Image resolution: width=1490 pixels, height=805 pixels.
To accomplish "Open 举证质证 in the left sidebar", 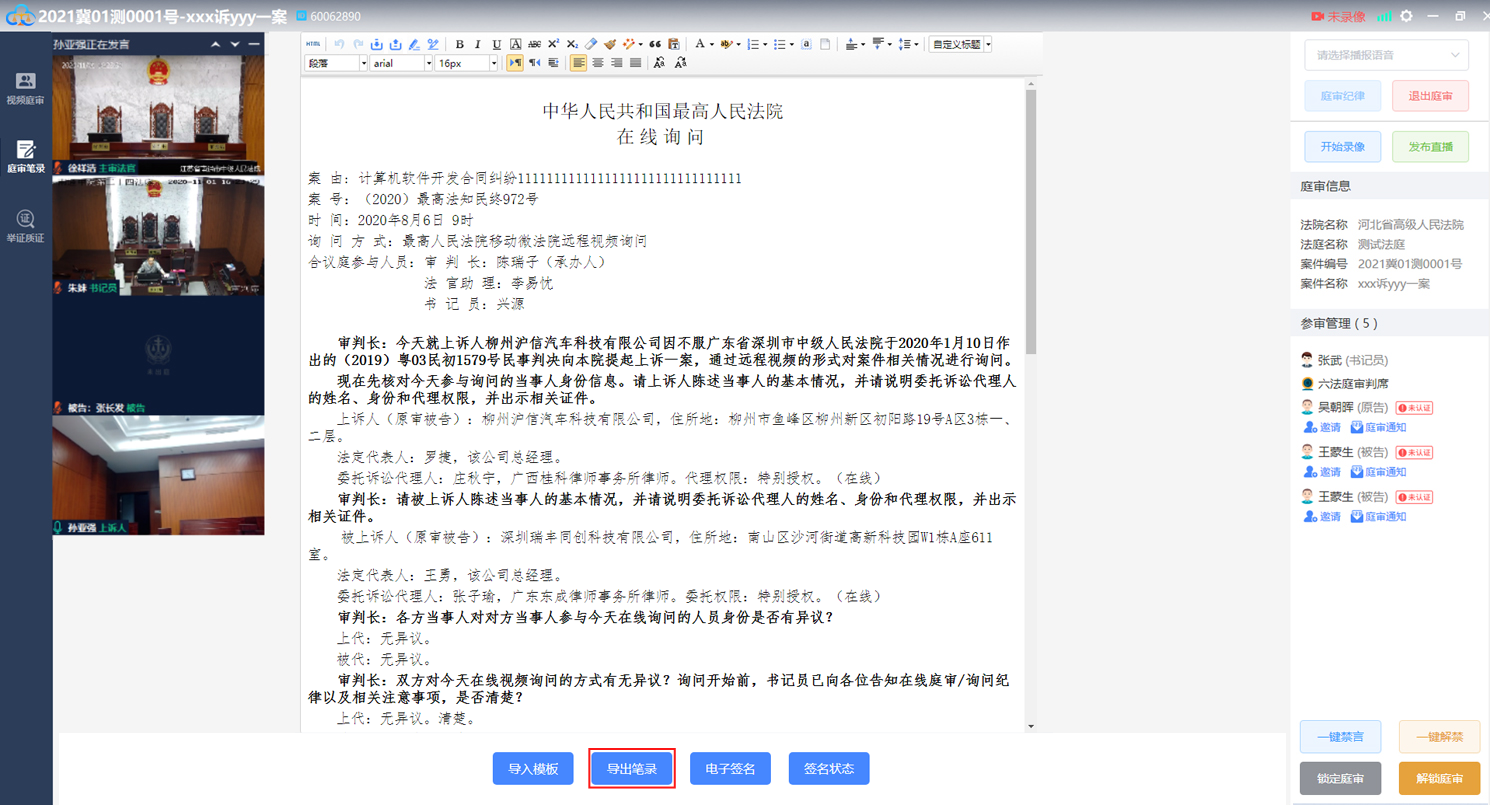I will [x=25, y=226].
